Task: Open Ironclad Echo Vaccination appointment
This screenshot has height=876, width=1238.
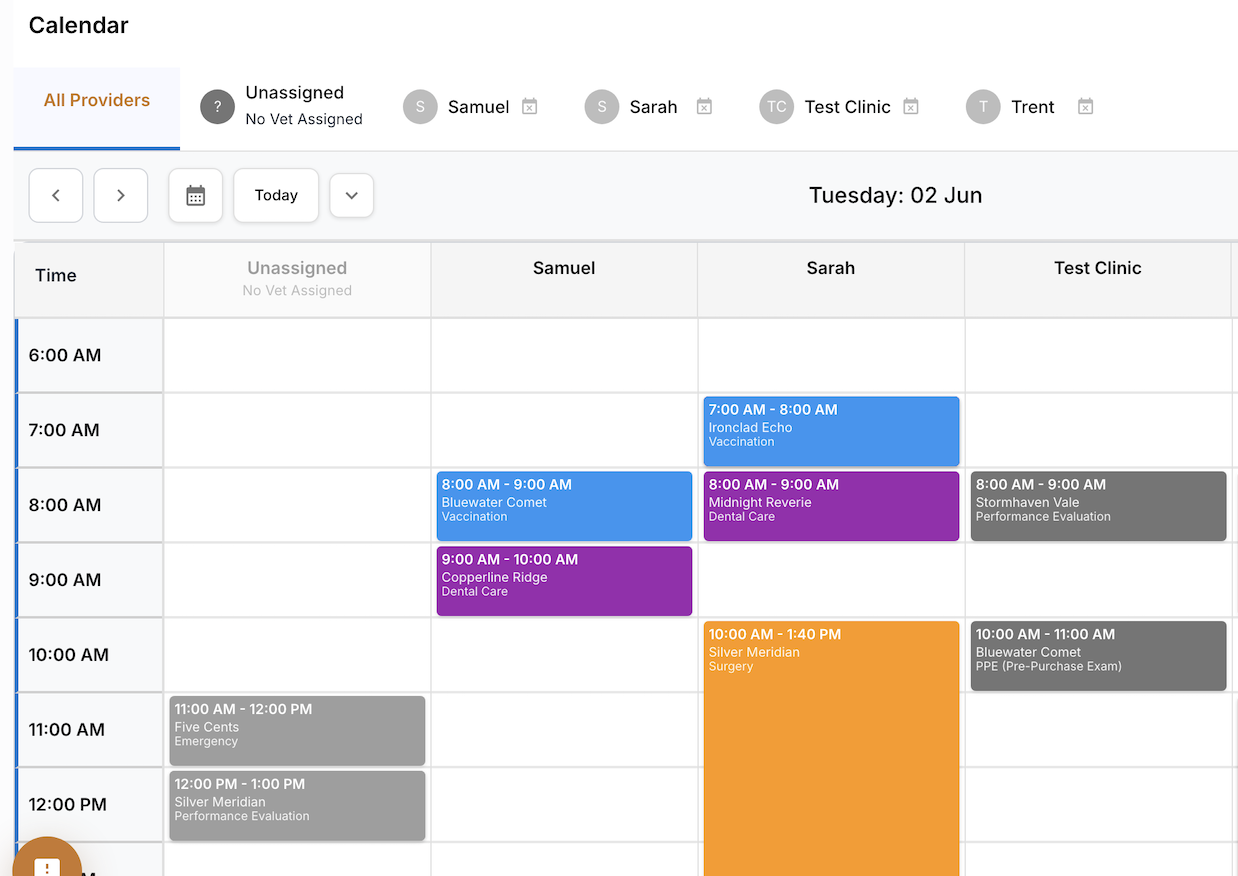Action: (831, 431)
